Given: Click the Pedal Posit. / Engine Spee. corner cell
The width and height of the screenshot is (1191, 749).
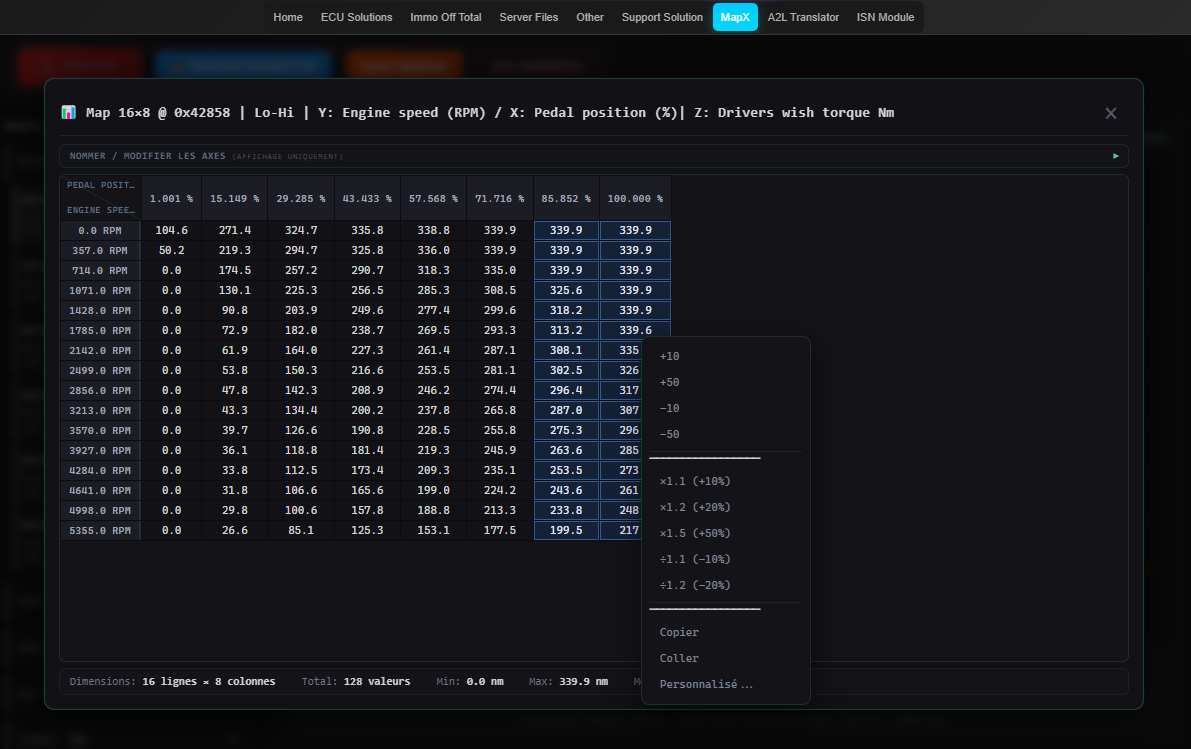Looking at the screenshot, I should pyautogui.click(x=100, y=198).
